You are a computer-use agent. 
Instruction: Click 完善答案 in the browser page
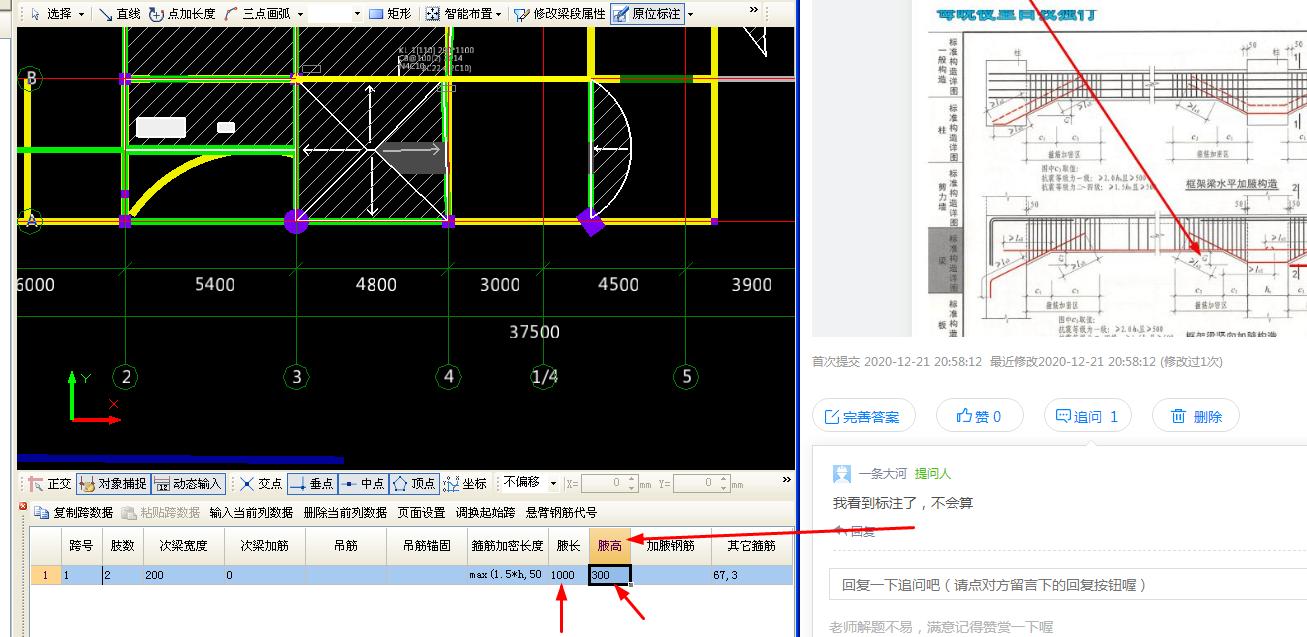click(x=863, y=416)
